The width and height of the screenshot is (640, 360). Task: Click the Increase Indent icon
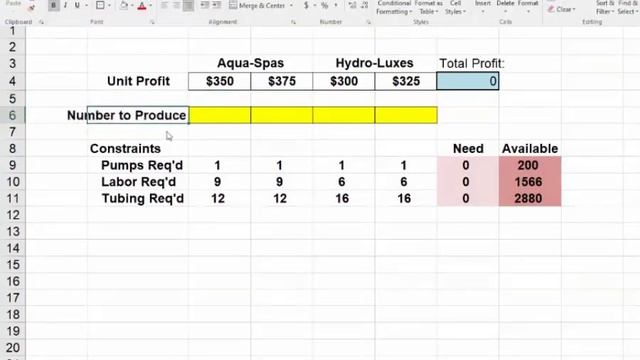(x=217, y=5)
